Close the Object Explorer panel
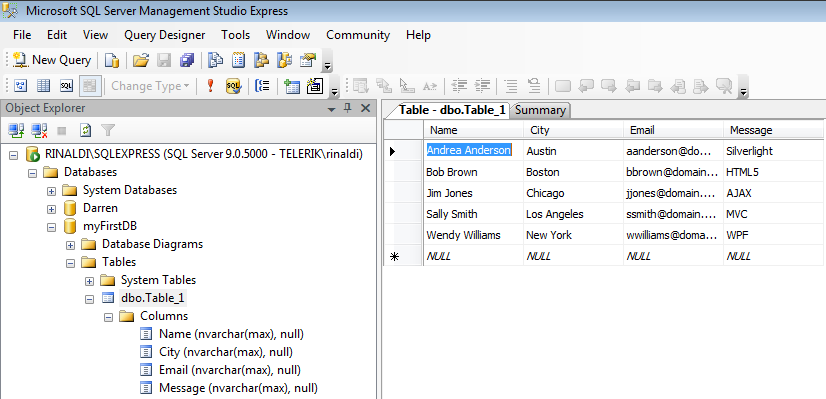The image size is (826, 399). (x=365, y=108)
